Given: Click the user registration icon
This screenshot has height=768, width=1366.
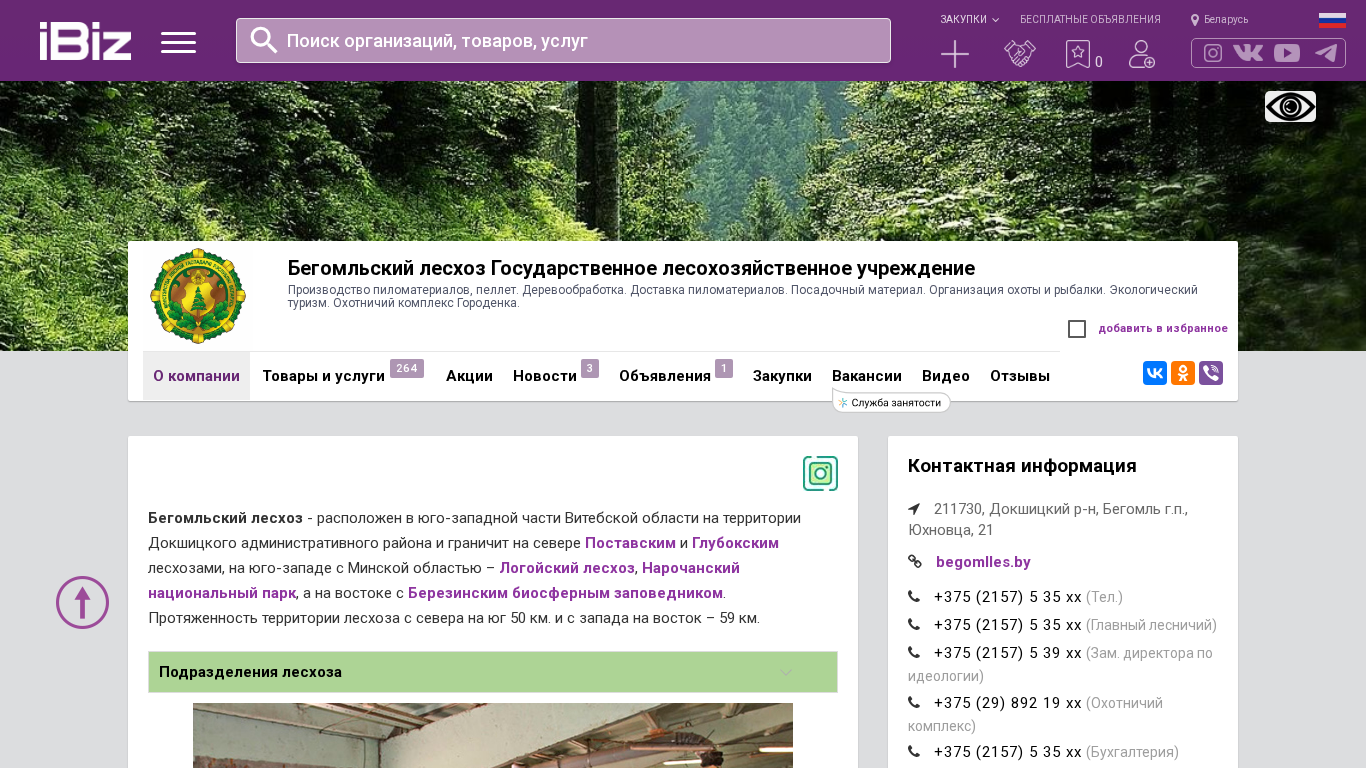Looking at the screenshot, I should tap(1142, 54).
